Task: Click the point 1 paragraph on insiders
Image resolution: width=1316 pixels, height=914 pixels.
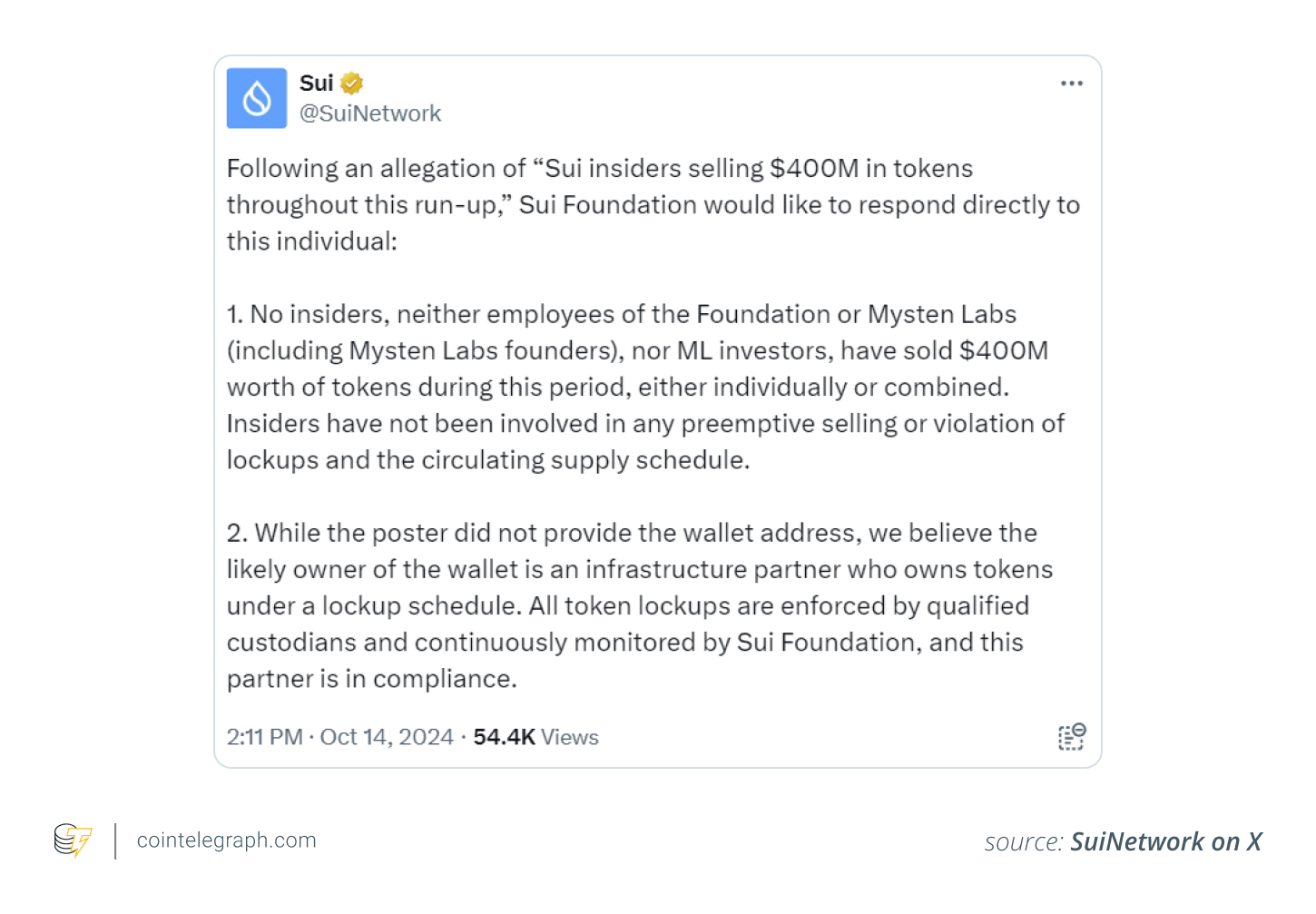Action: click(x=646, y=388)
